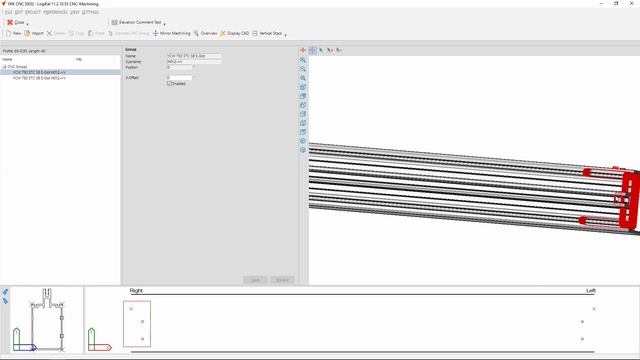Select the first highlighted CNC group row
This screenshot has height=360, width=640.
click(60, 72)
